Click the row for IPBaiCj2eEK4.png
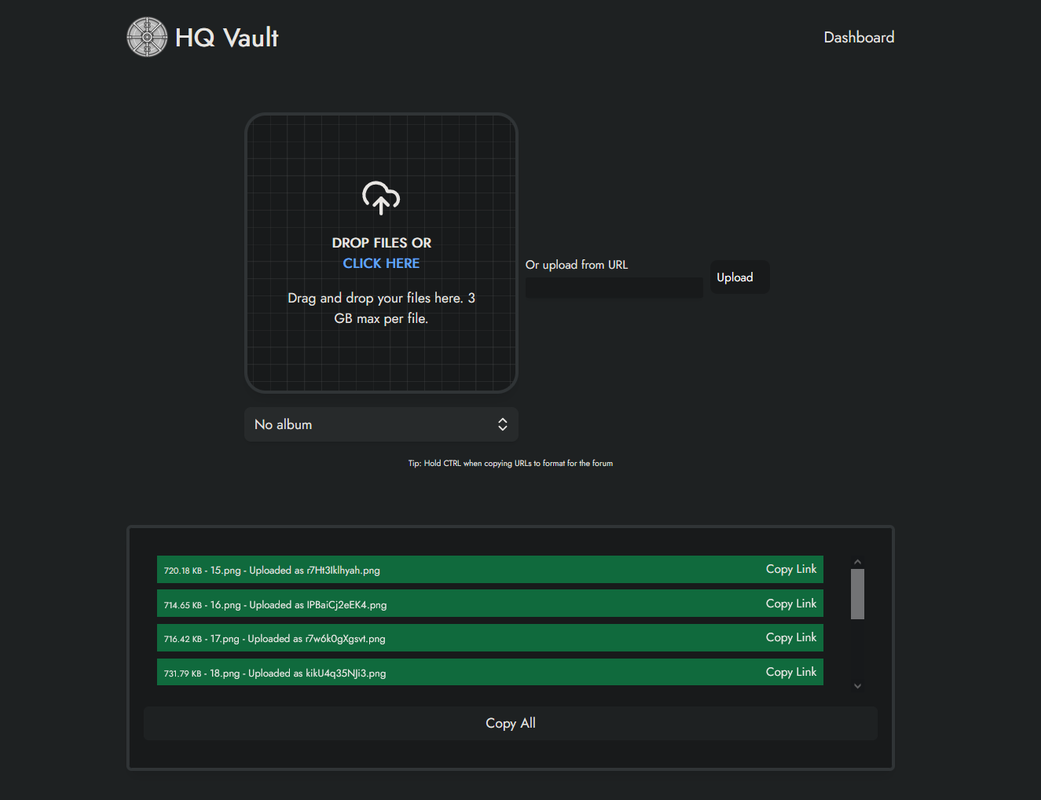Viewport: 1041px width, 800px height. coord(490,603)
